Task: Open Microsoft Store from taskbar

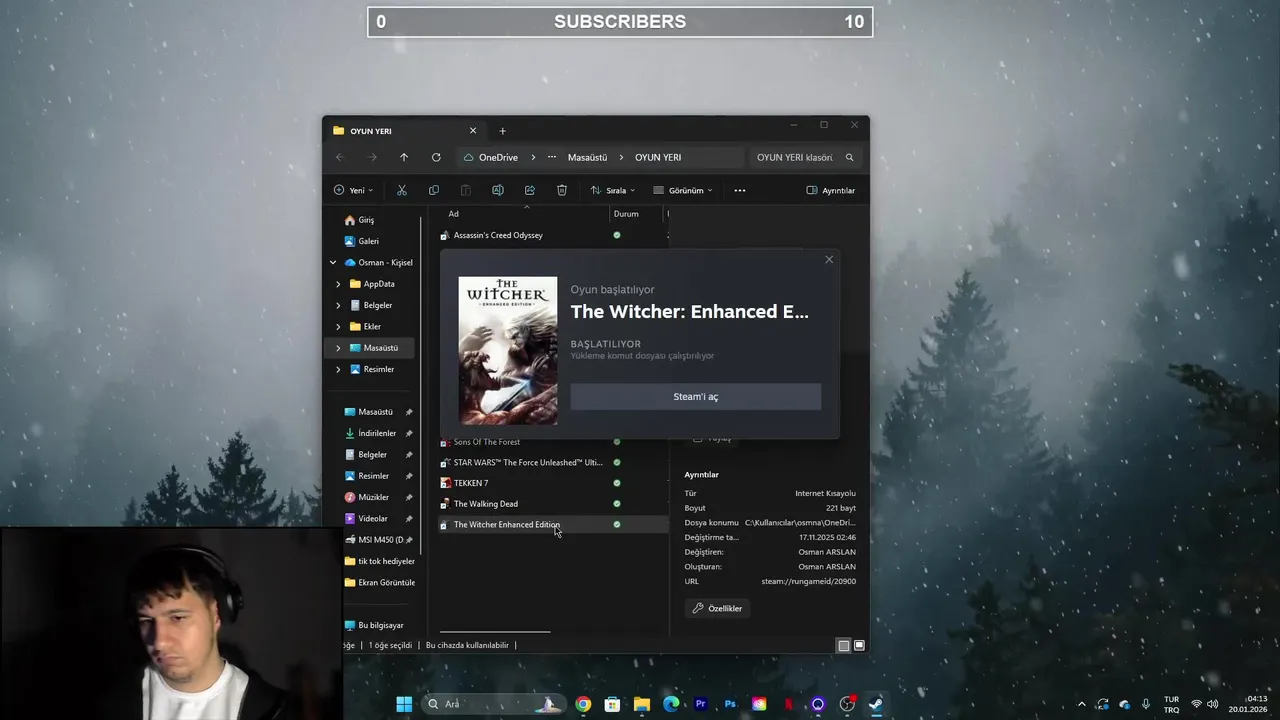Action: click(x=612, y=704)
